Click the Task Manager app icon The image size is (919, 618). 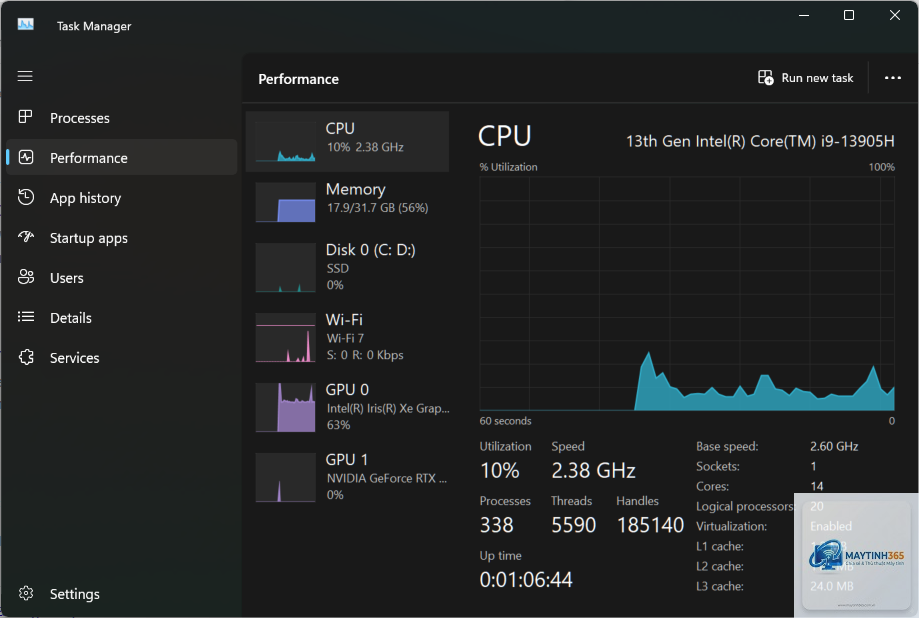(25, 24)
